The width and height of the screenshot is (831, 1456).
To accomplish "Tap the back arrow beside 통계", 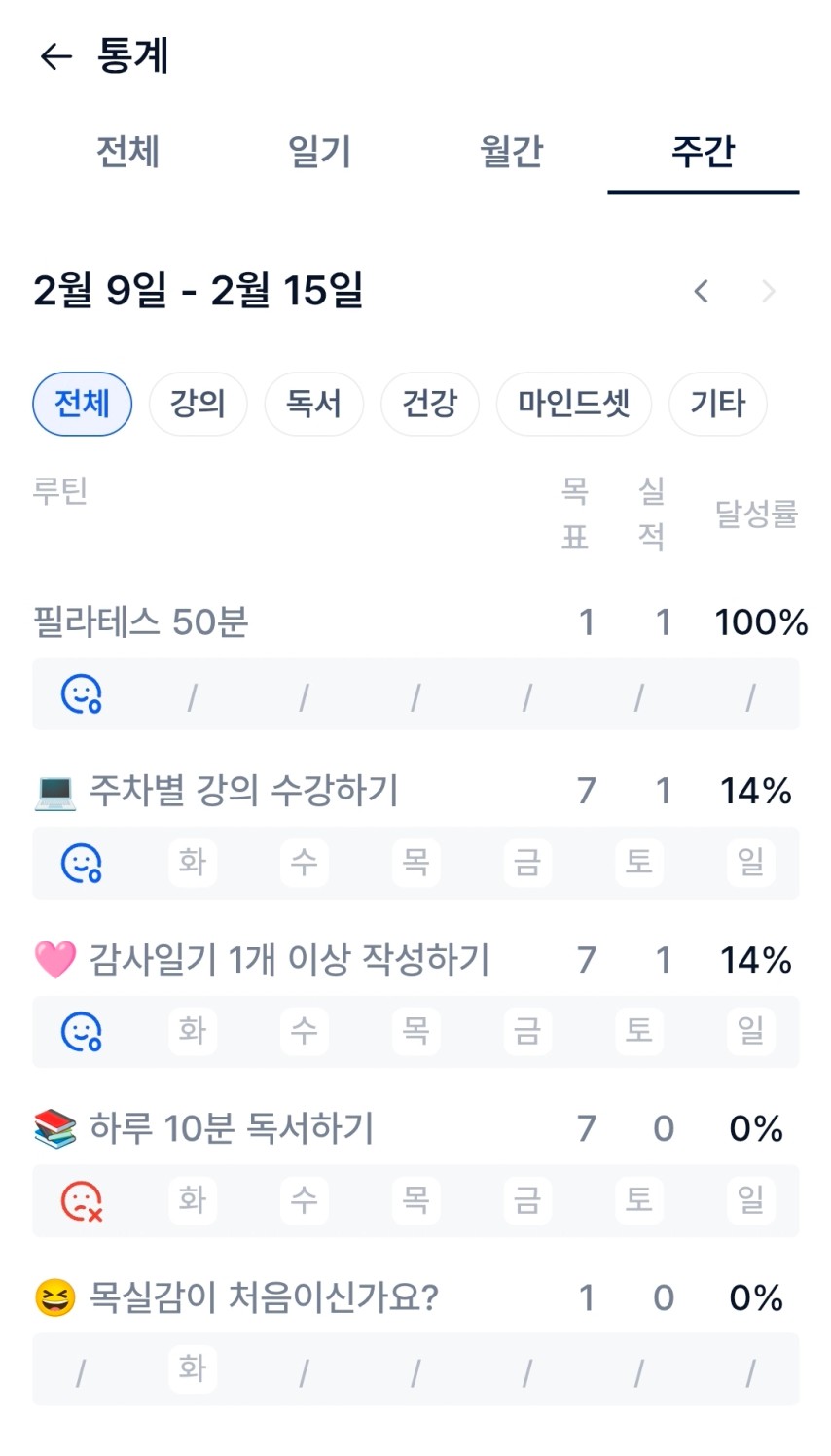I will (x=55, y=57).
